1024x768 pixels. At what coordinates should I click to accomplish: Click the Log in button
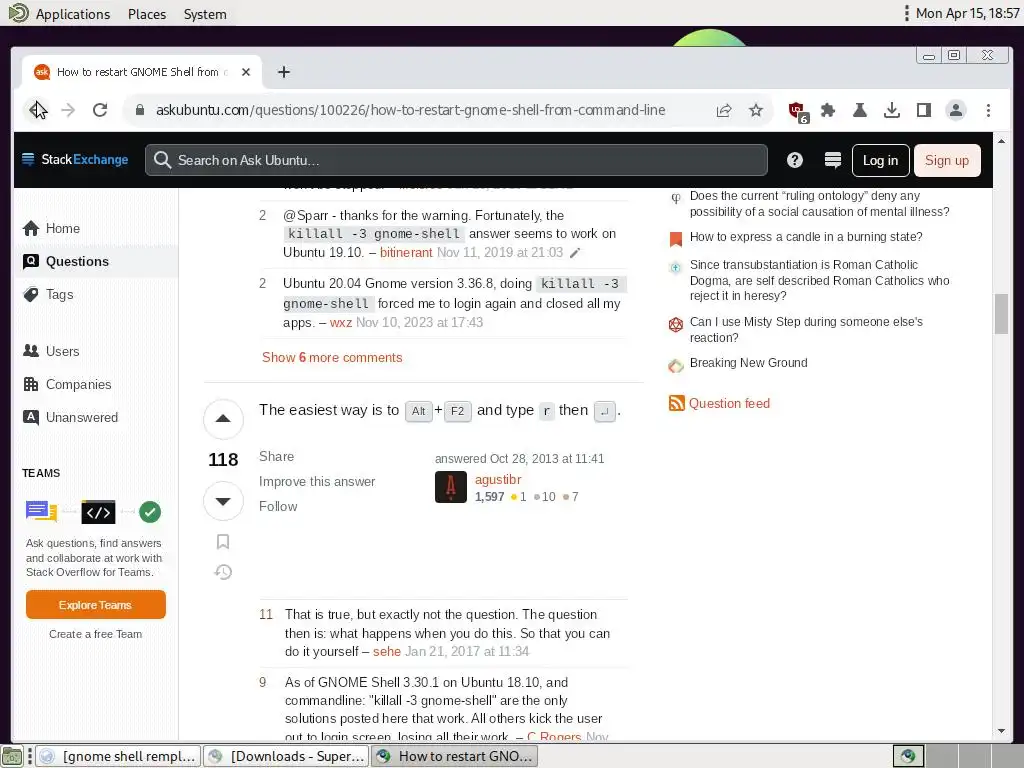point(880,160)
